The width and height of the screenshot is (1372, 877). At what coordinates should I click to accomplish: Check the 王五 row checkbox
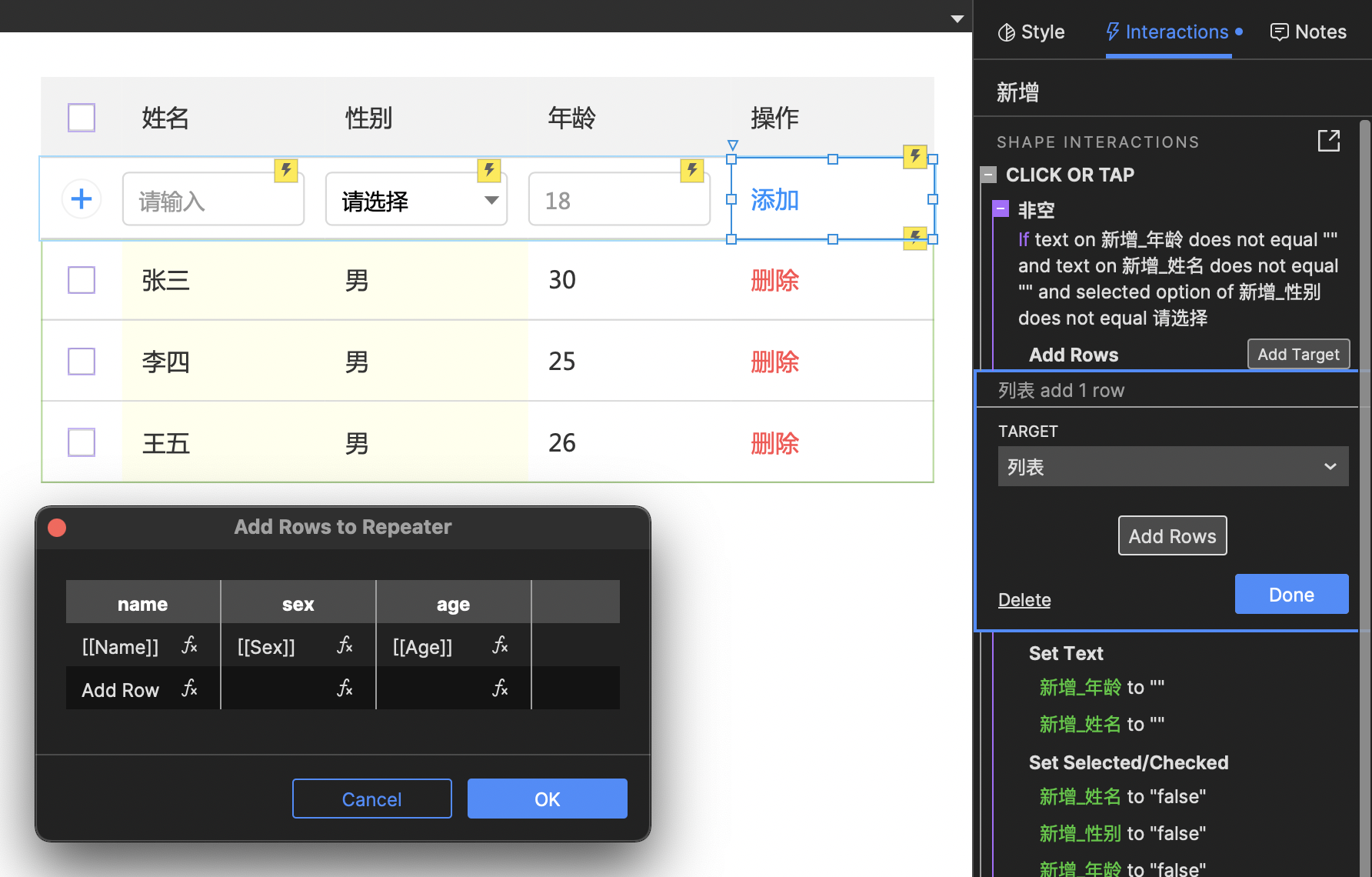pyautogui.click(x=82, y=443)
